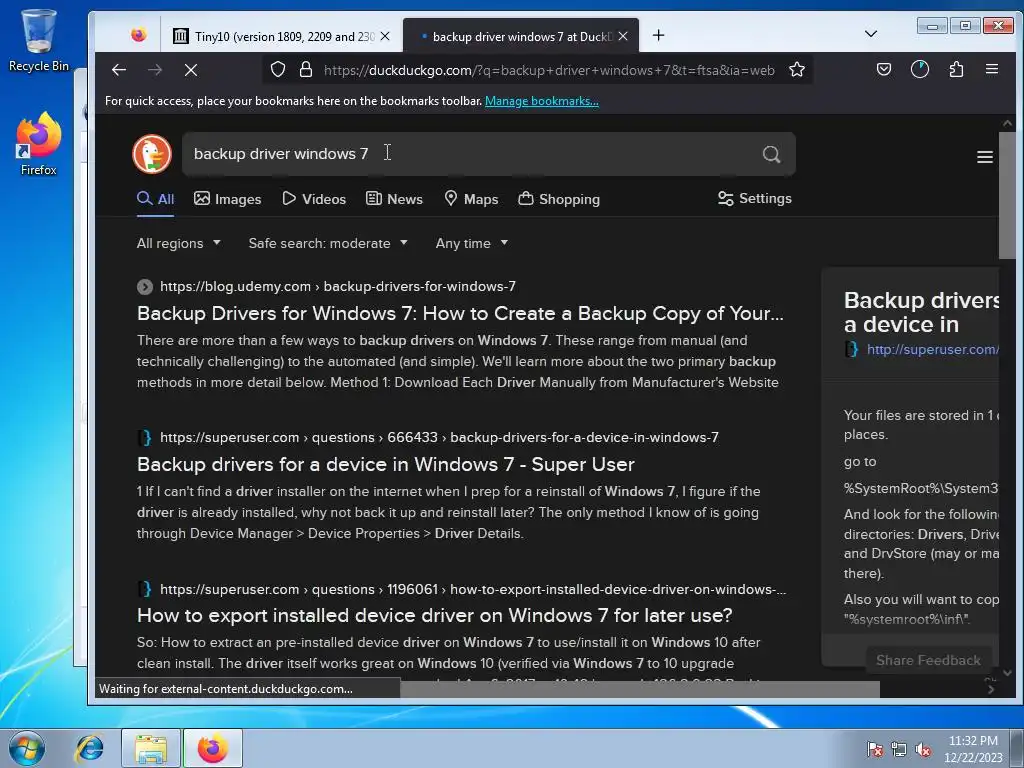1024x768 pixels.
Task: Close the backup driver DuckDuckGo tab
Action: (623, 36)
